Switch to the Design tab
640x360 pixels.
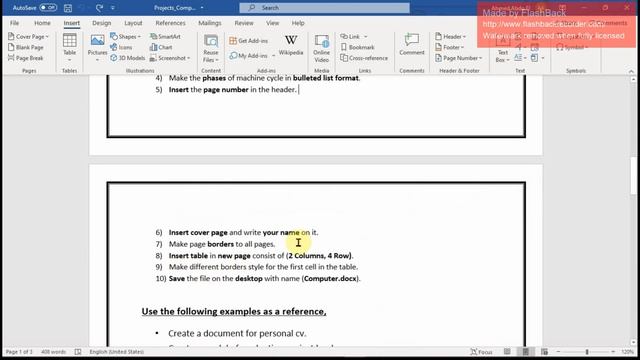point(102,23)
